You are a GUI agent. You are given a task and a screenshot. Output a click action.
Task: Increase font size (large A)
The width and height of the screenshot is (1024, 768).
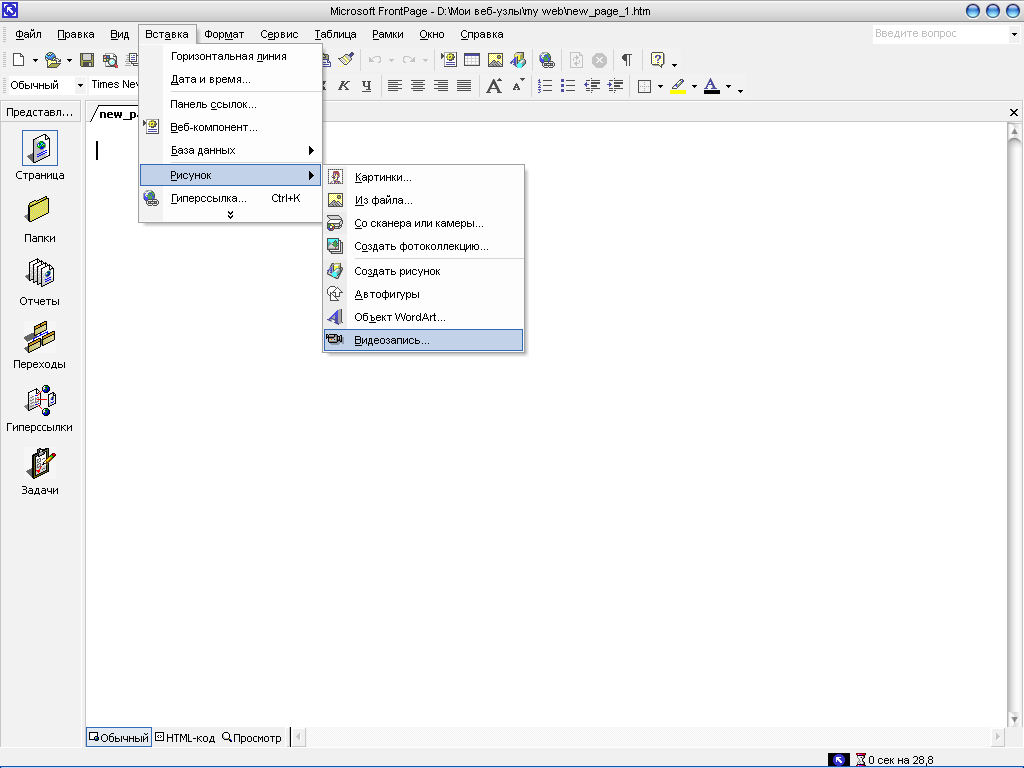(x=494, y=86)
